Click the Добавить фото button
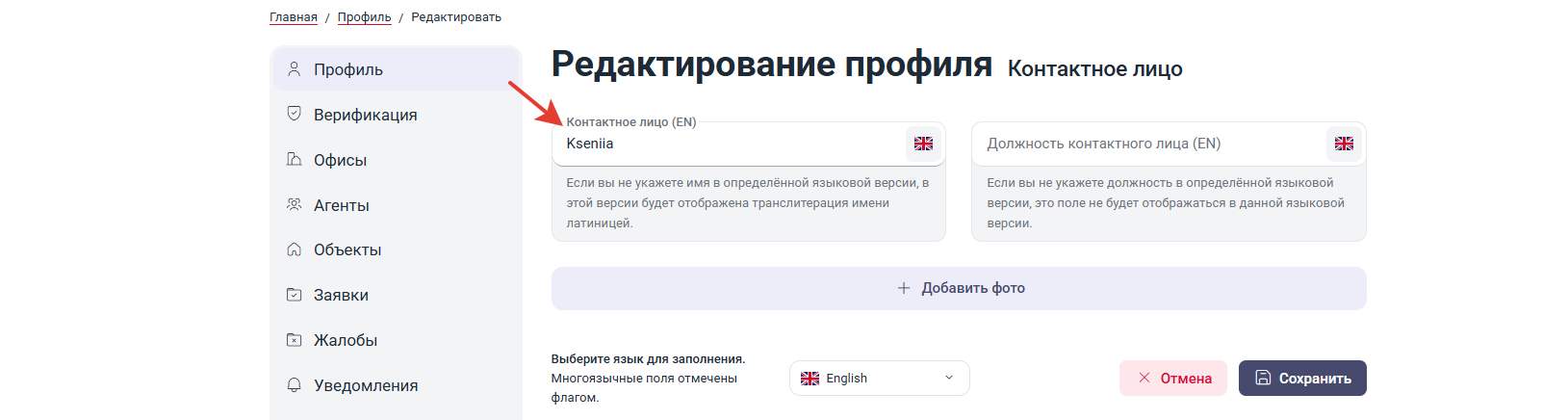This screenshot has width=1568, height=420. (x=959, y=288)
